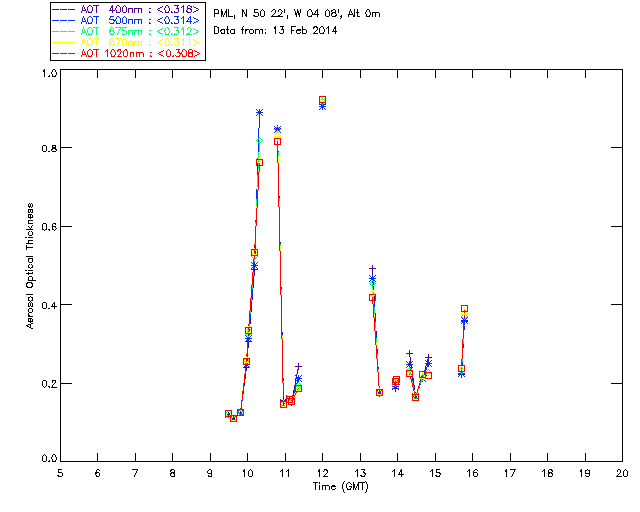Click the x-axis tick label 11
This screenshot has width=640, height=512.
point(285,473)
